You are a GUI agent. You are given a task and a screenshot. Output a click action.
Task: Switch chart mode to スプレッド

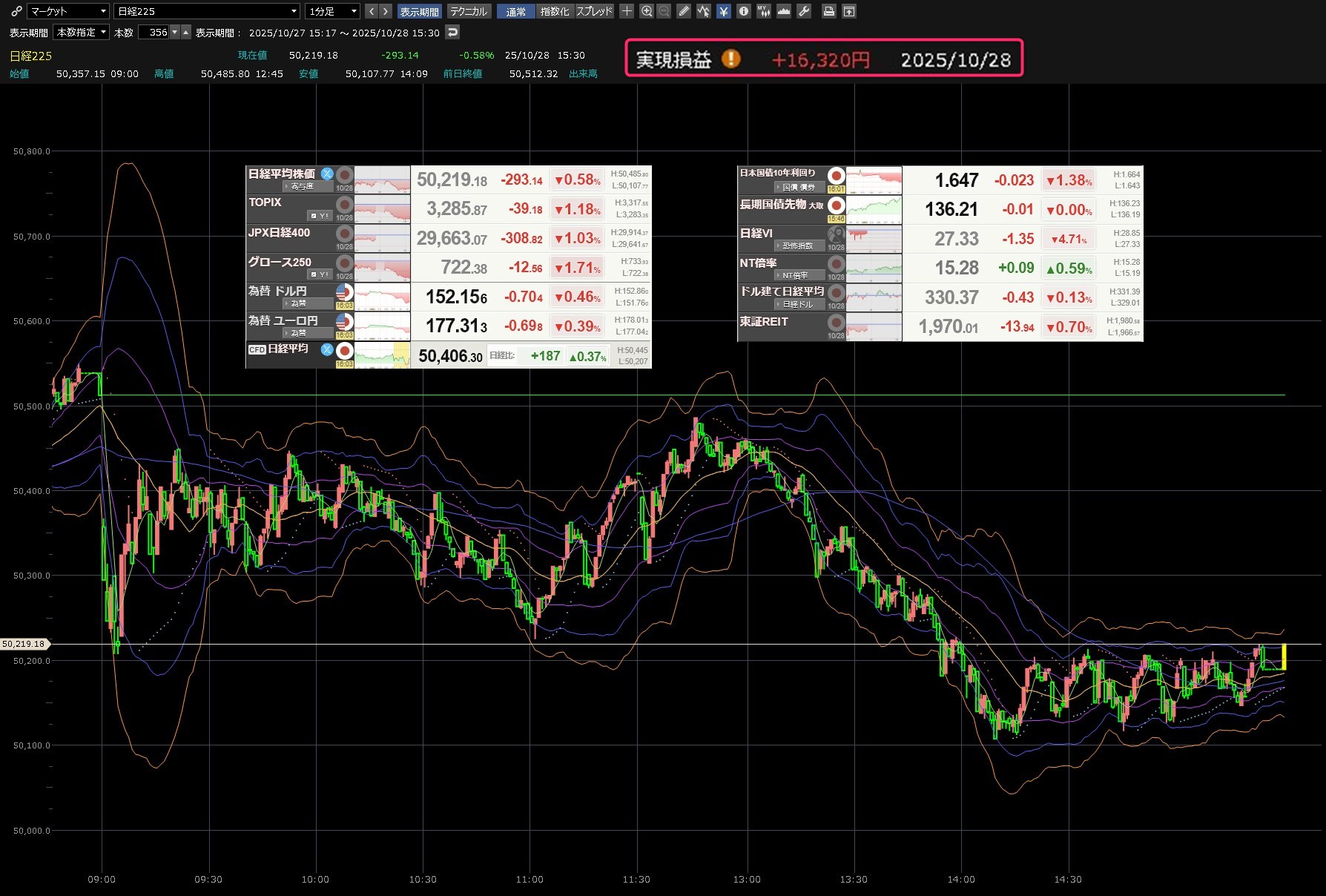(594, 11)
